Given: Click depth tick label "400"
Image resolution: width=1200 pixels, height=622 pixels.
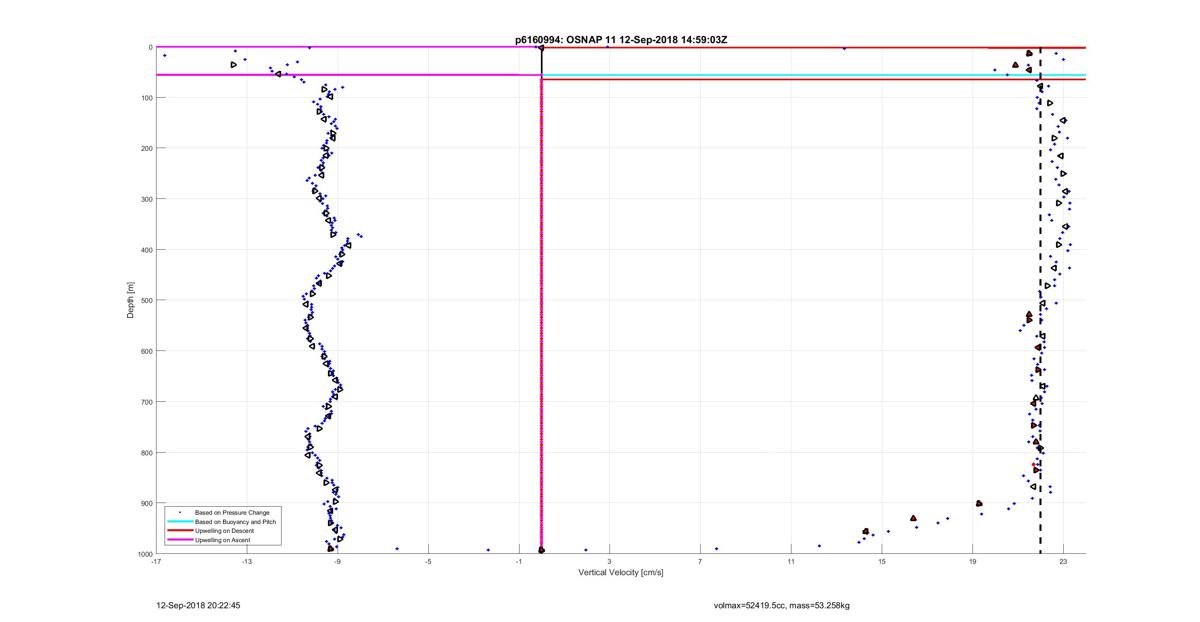Looking at the screenshot, I should coord(146,250).
